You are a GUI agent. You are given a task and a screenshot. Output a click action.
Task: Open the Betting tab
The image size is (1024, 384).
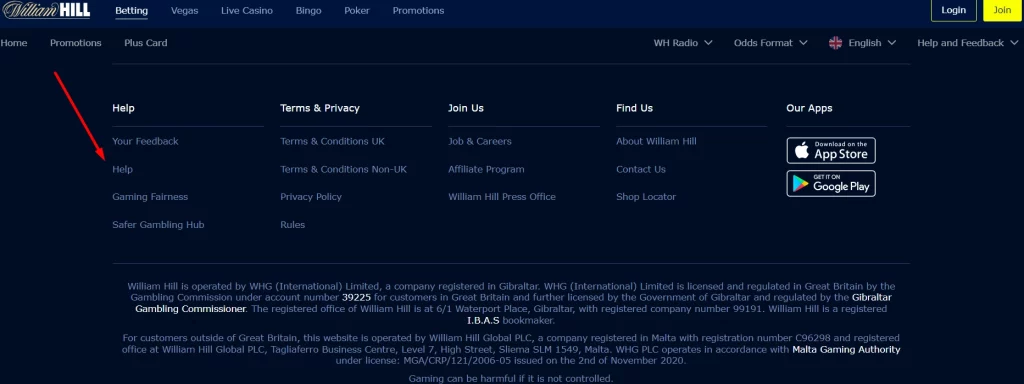click(131, 10)
